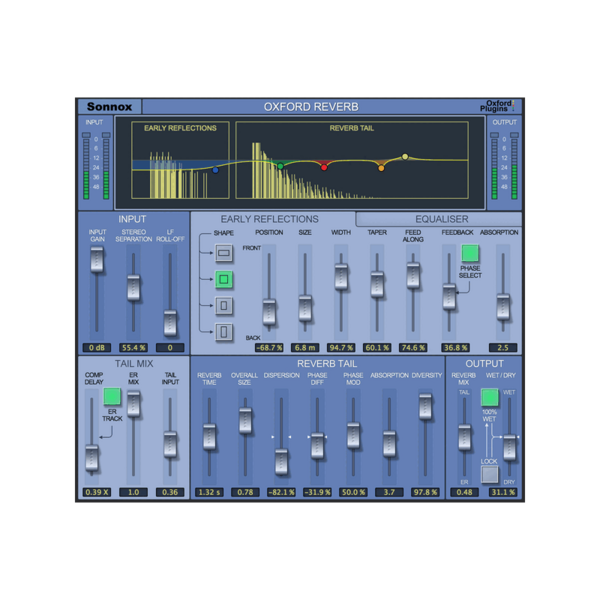Click the LF Roll-Off fader
Screen dimensions: 600x600
coord(170,323)
